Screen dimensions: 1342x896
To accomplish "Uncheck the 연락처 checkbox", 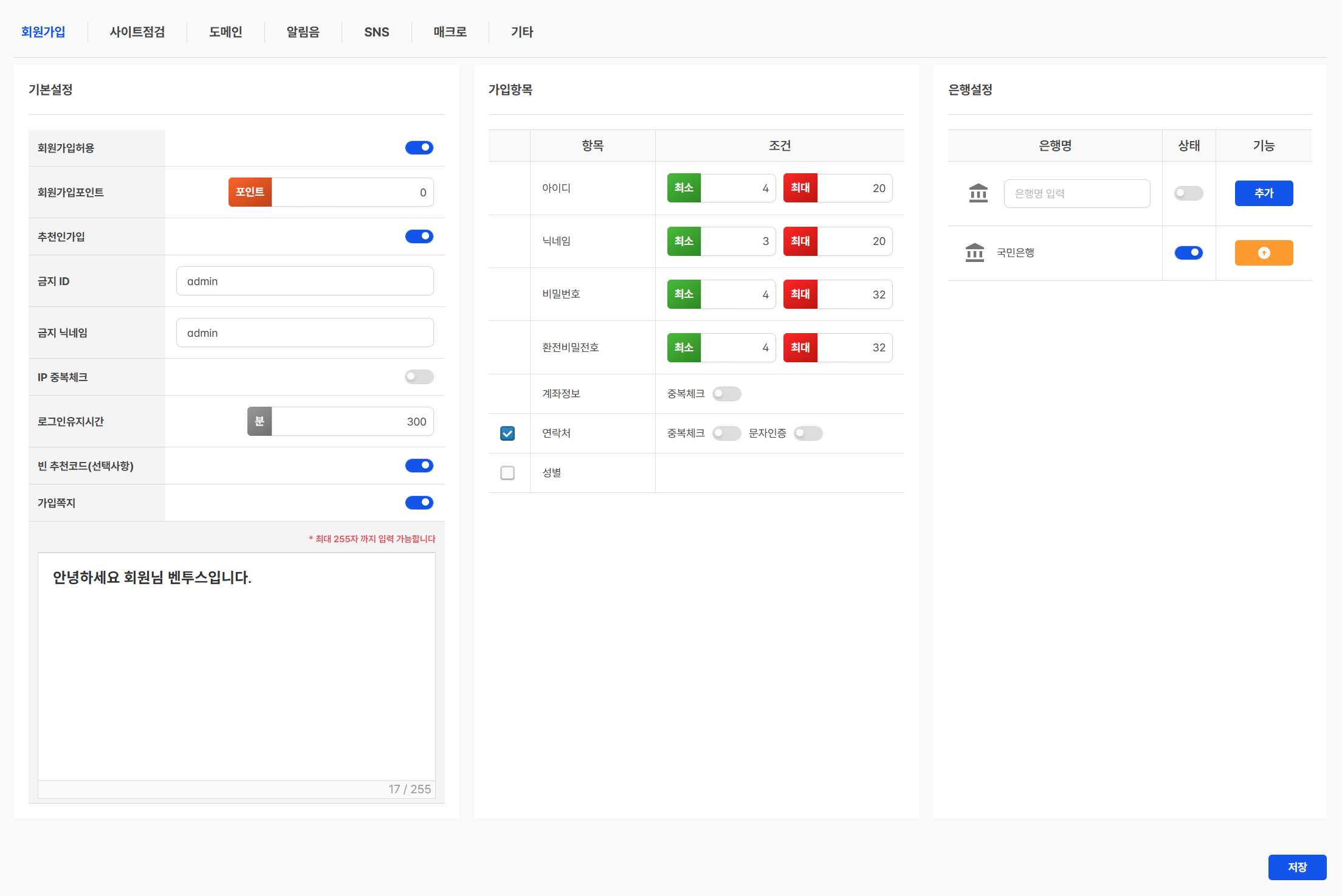I will tap(508, 433).
